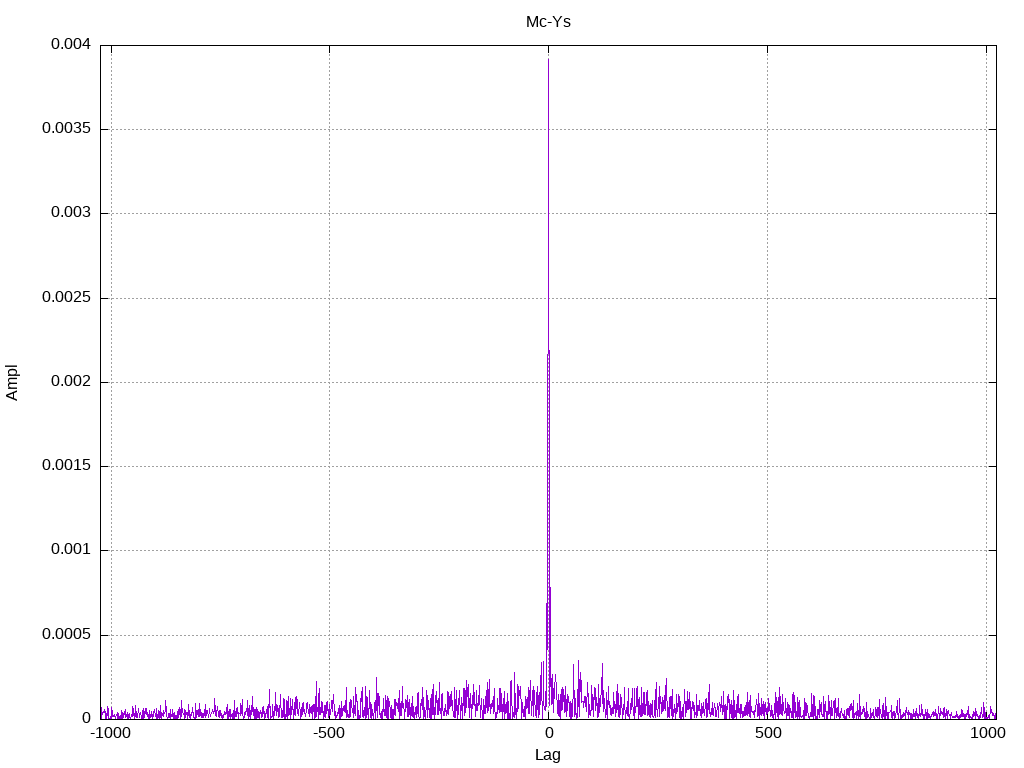Click the 500 x-axis tick label
This screenshot has height=768, width=1024.
pyautogui.click(x=768, y=733)
